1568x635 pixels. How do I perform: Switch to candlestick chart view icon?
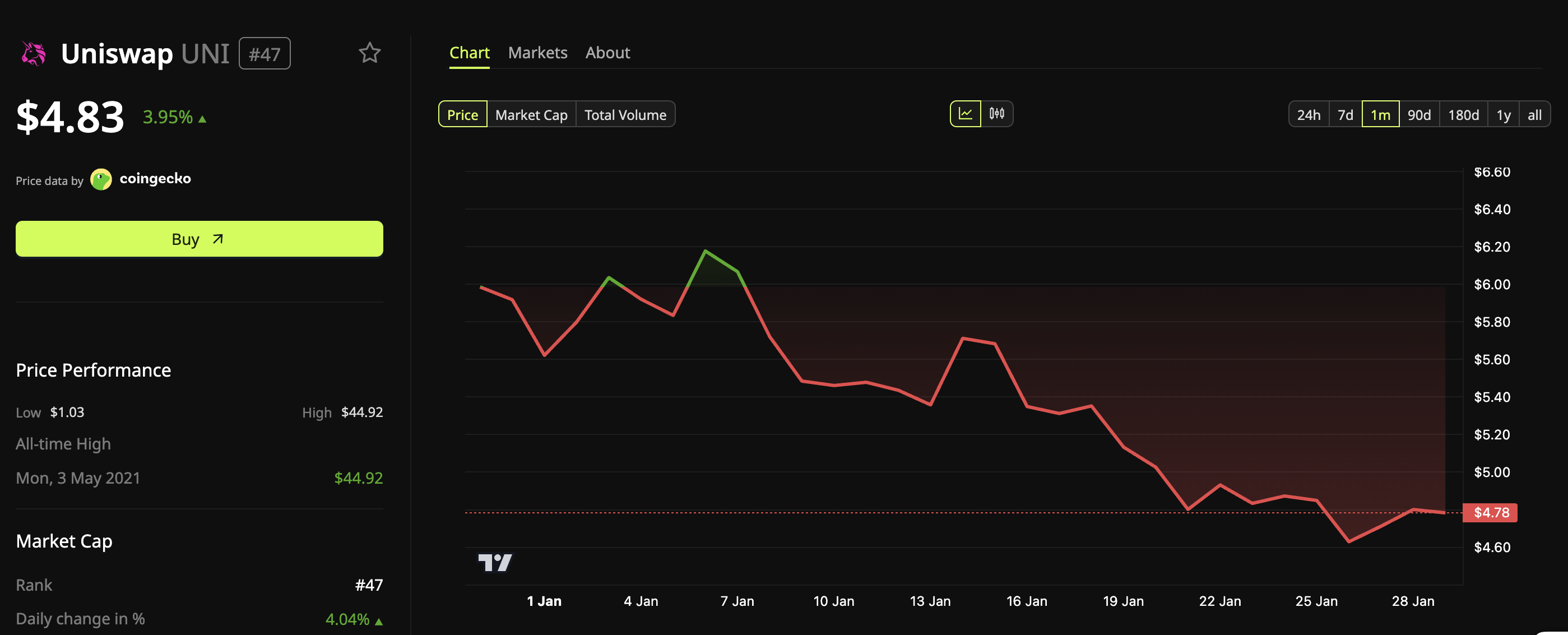(x=996, y=114)
